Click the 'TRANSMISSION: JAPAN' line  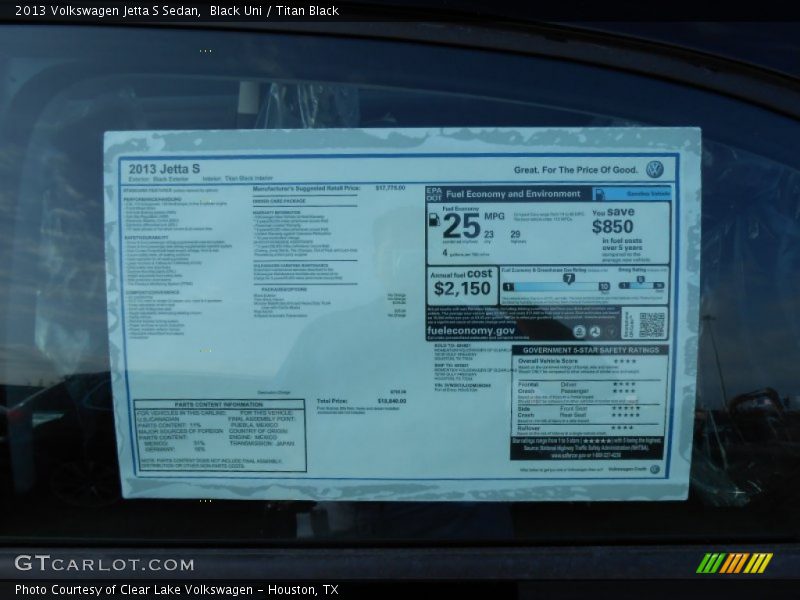[262, 443]
